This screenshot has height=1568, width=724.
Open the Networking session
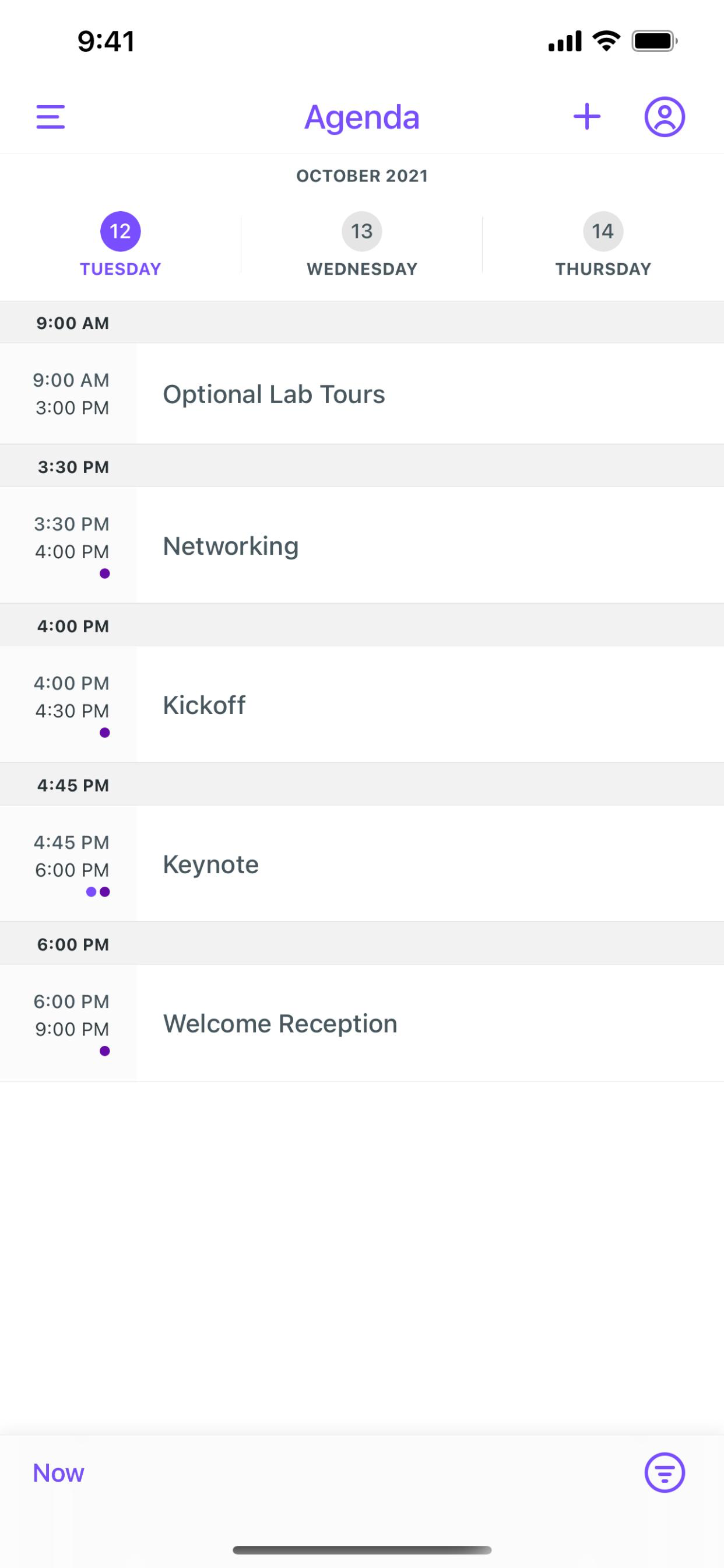pos(362,545)
